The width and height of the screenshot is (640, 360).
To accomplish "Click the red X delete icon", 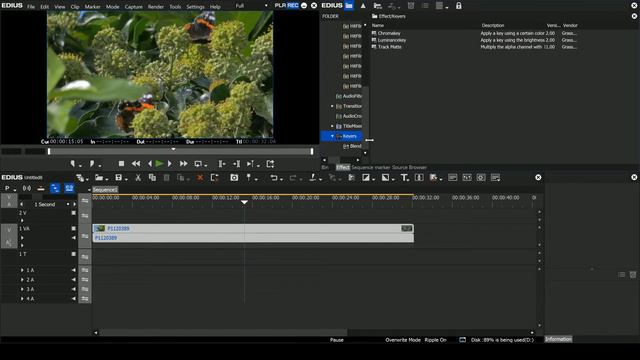I will tap(200, 178).
